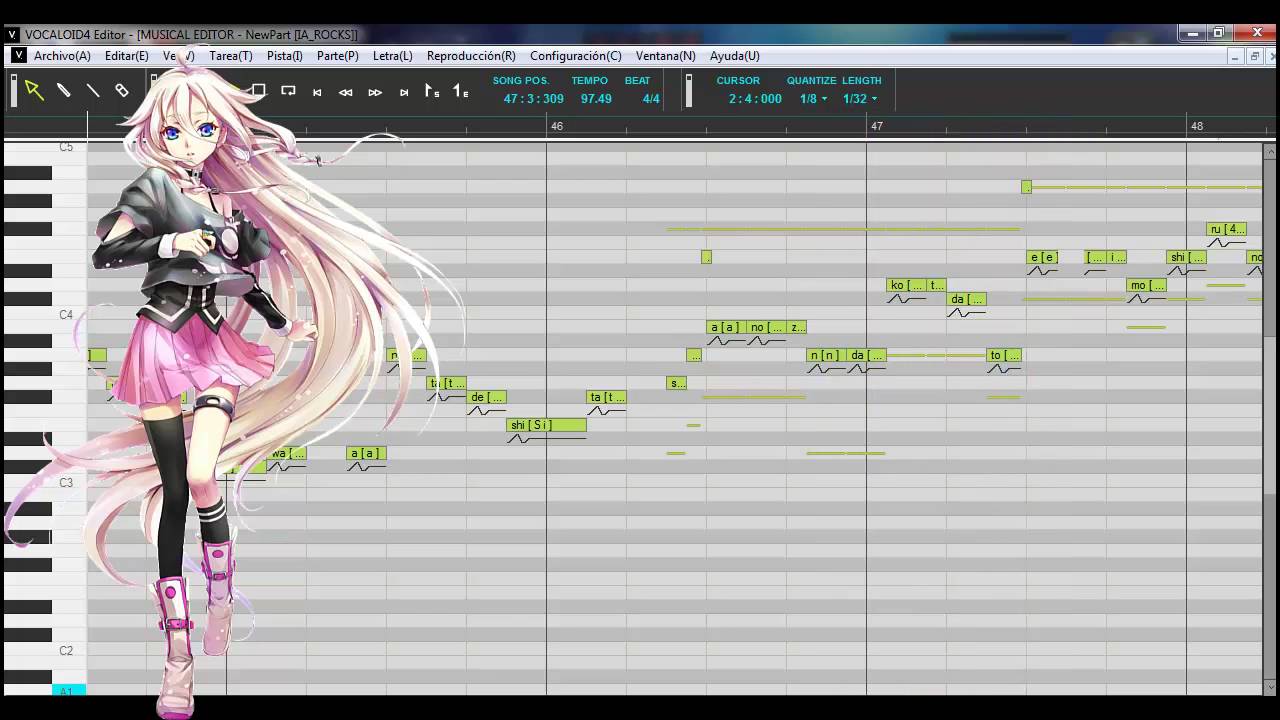1280x720 pixels.
Task: Select the "to [..." note
Action: pos(1004,355)
